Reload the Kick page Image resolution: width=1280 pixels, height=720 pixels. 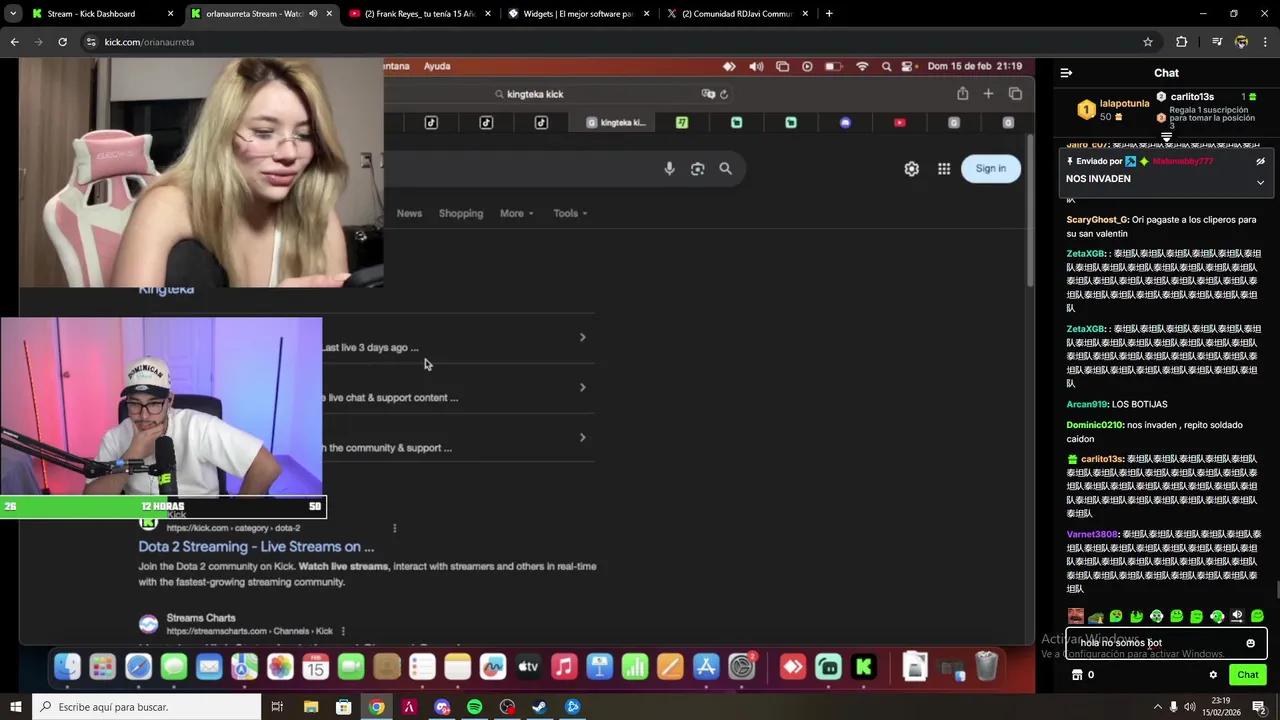coord(62,42)
